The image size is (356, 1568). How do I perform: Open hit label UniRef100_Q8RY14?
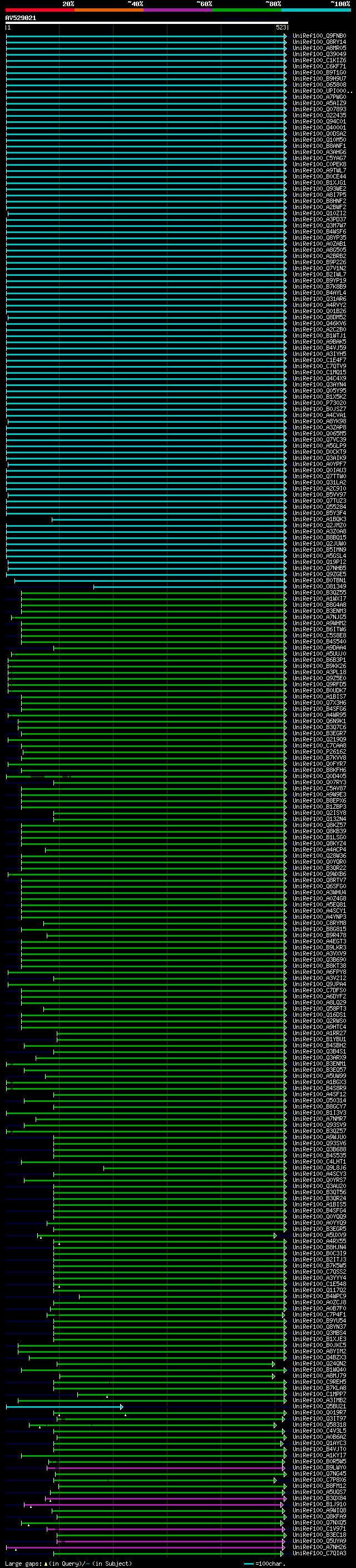coord(319,42)
